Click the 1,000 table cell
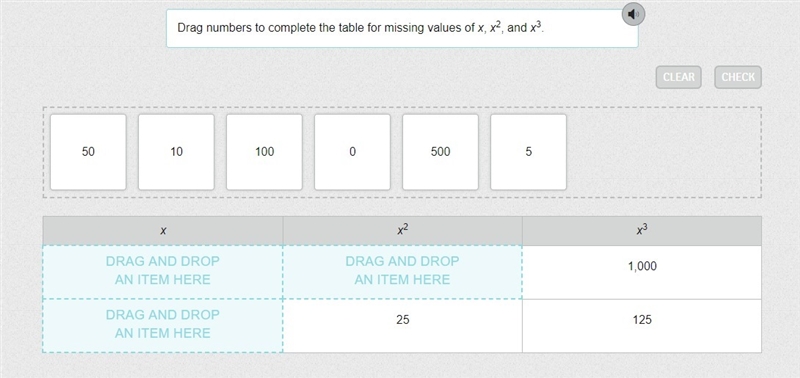Screen dimensions: 800x378 tap(642, 272)
